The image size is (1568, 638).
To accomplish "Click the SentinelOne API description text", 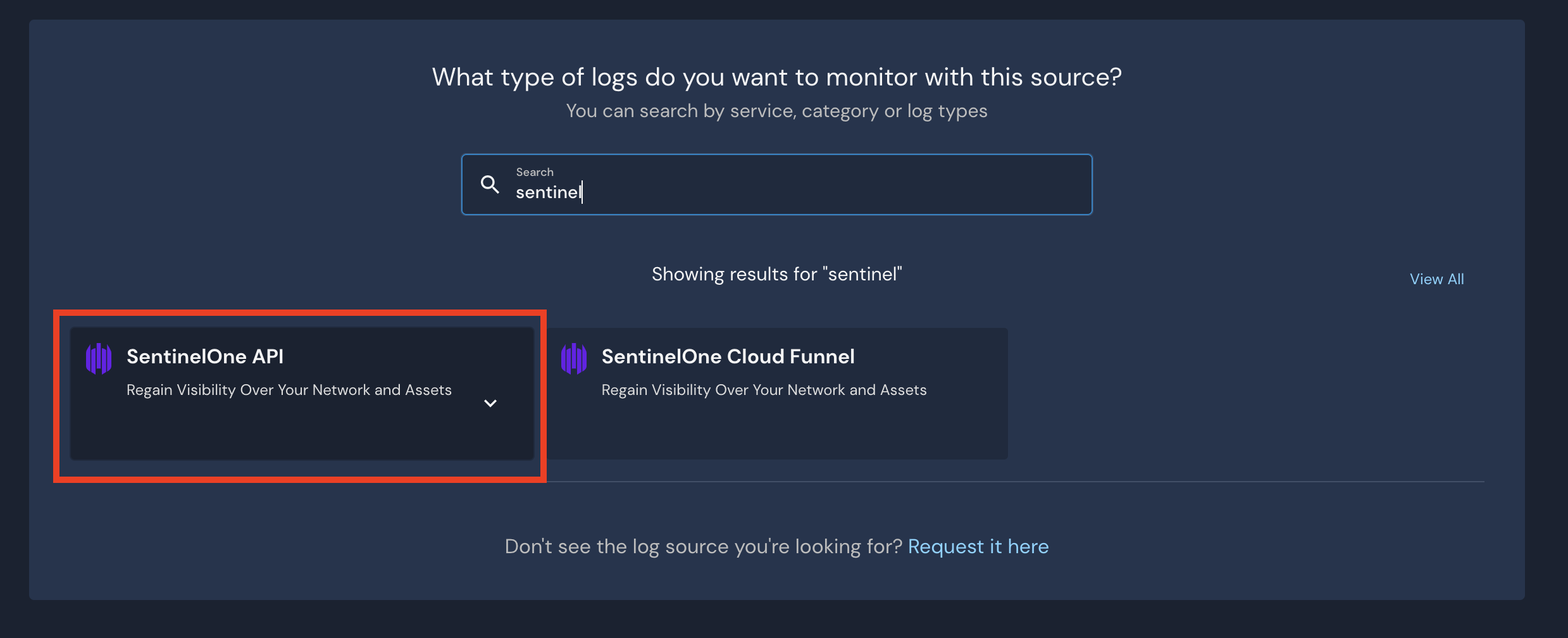I will click(x=289, y=390).
